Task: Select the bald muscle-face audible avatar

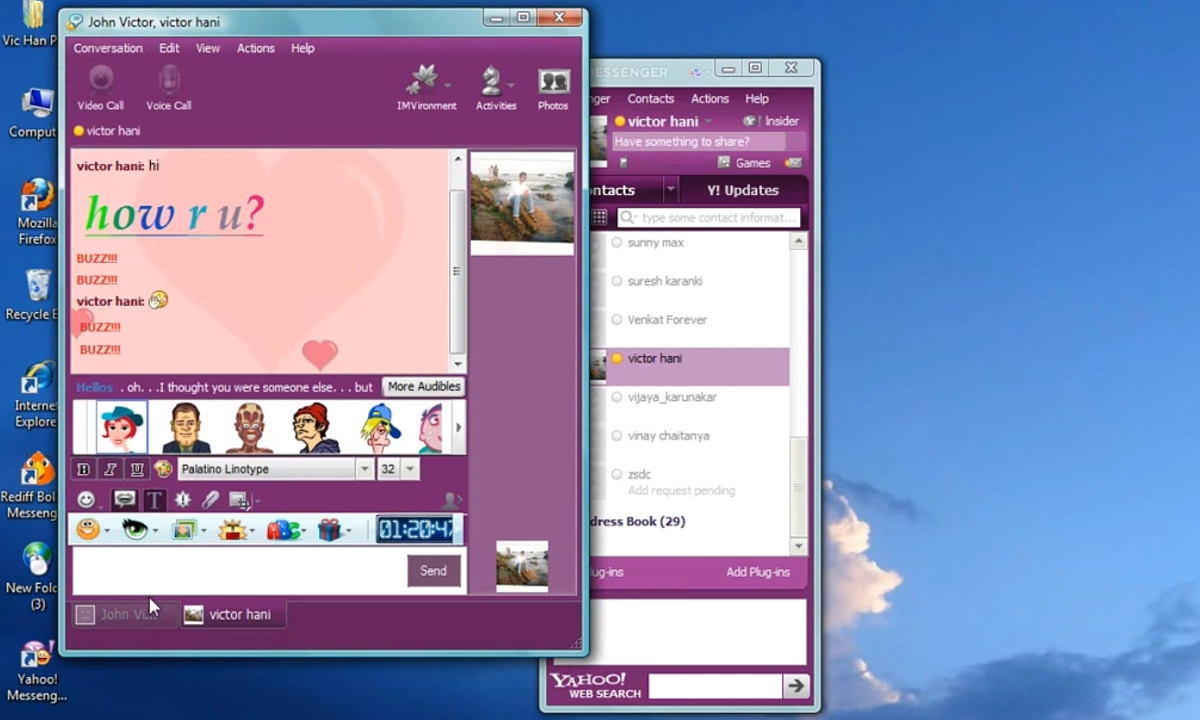Action: click(x=248, y=428)
